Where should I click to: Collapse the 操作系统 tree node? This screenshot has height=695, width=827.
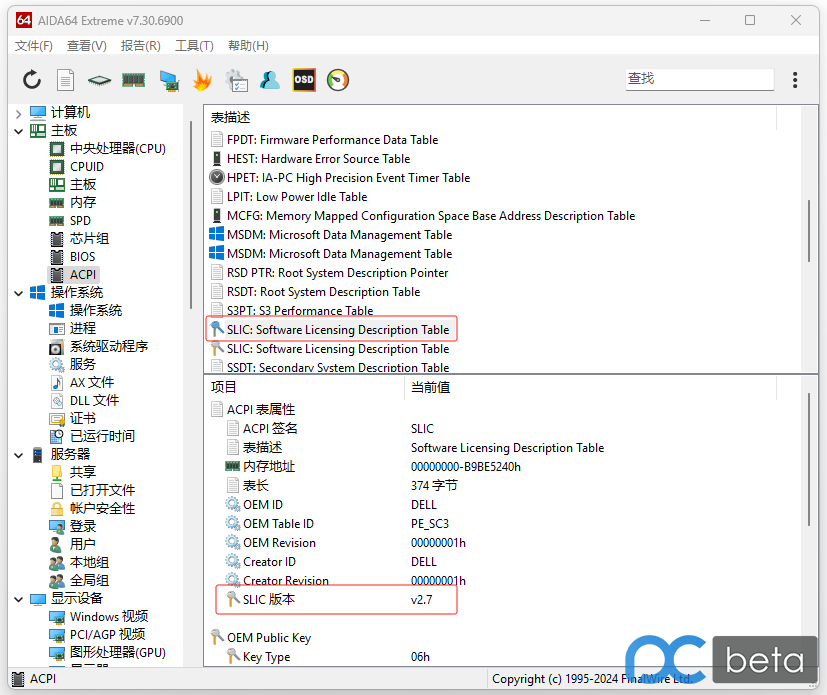pyautogui.click(x=18, y=293)
